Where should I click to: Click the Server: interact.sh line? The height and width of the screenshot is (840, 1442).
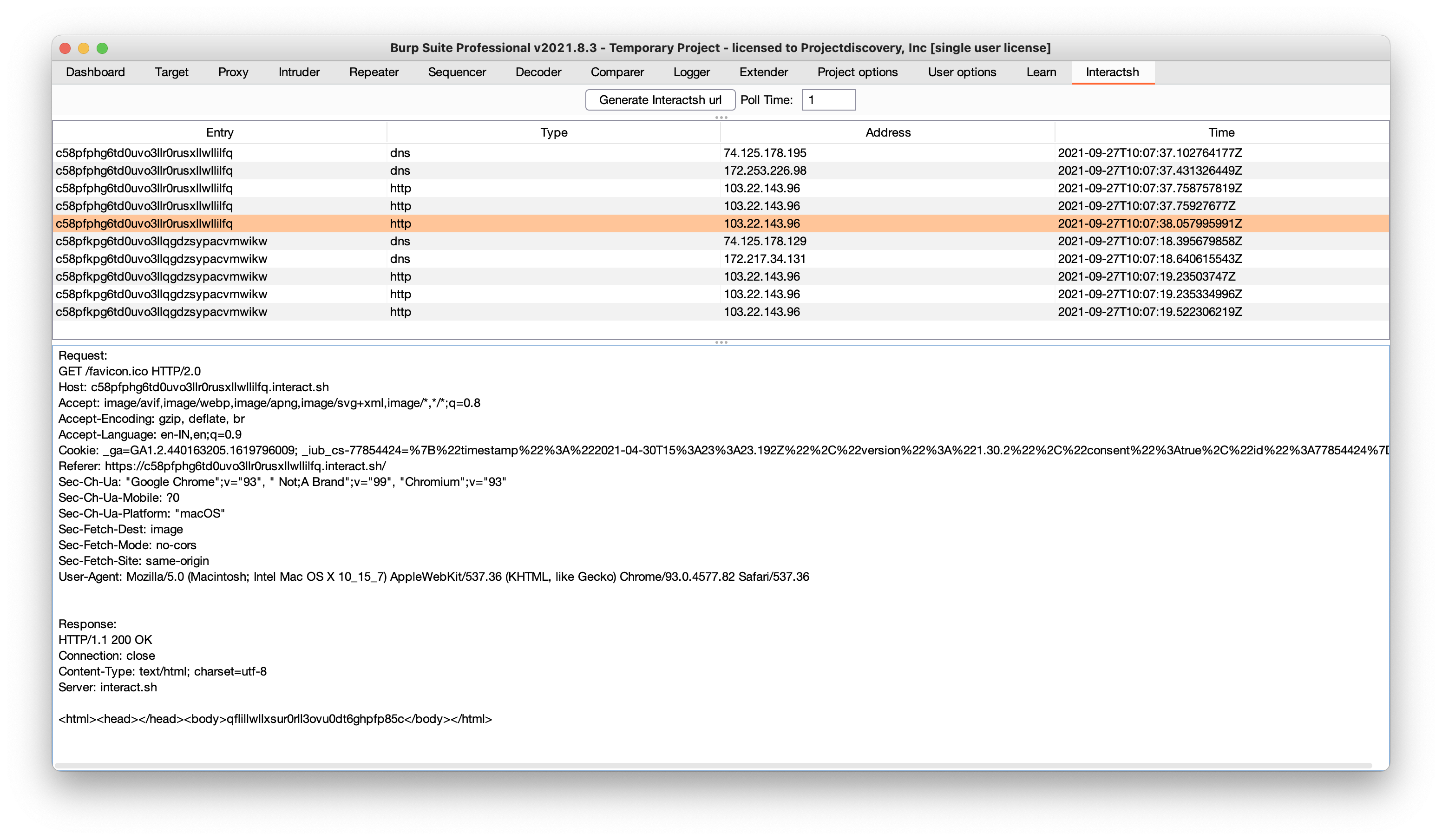[108, 688]
